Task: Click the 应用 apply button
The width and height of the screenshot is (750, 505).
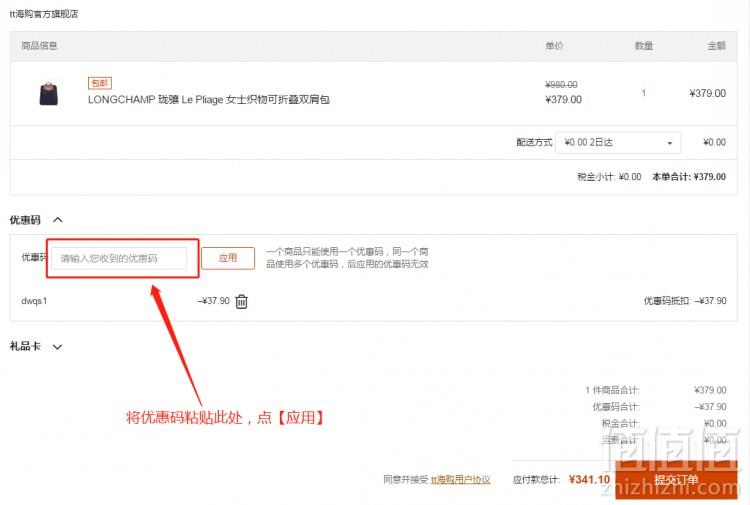Action: tap(228, 258)
